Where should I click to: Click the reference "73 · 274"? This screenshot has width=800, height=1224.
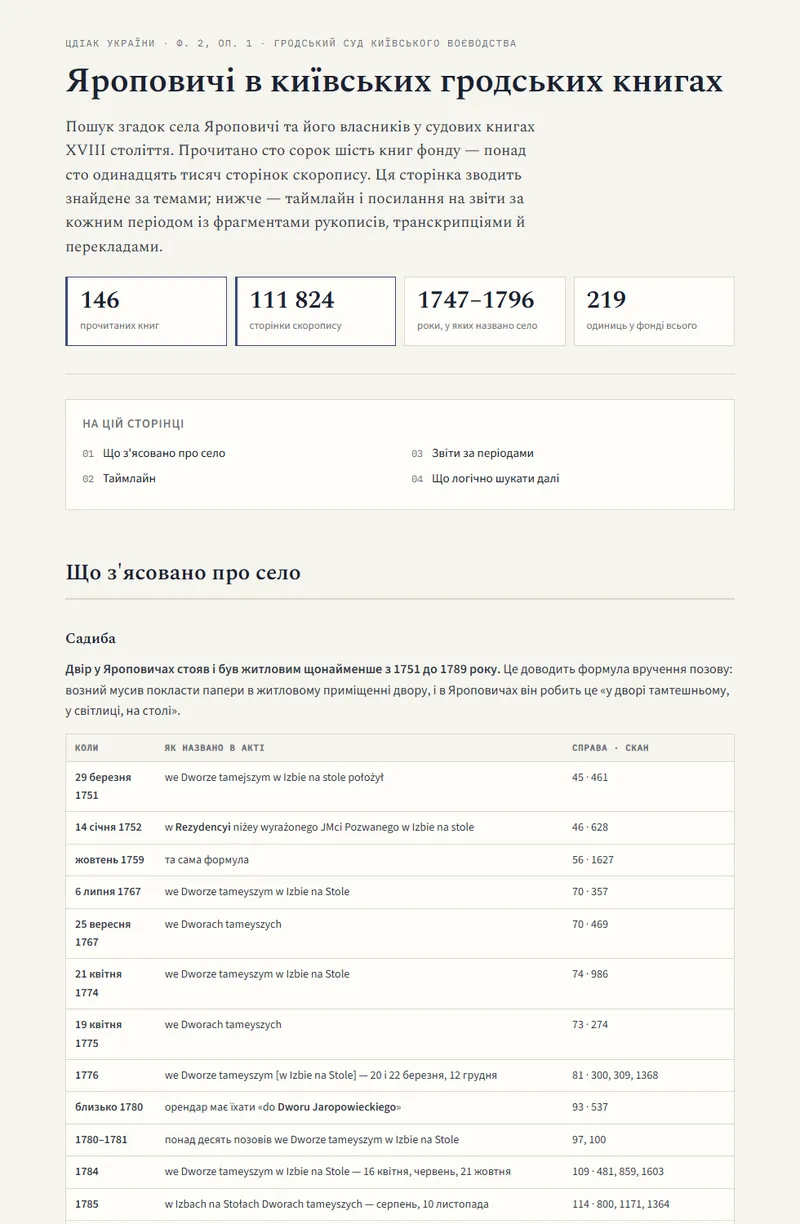tap(590, 1024)
